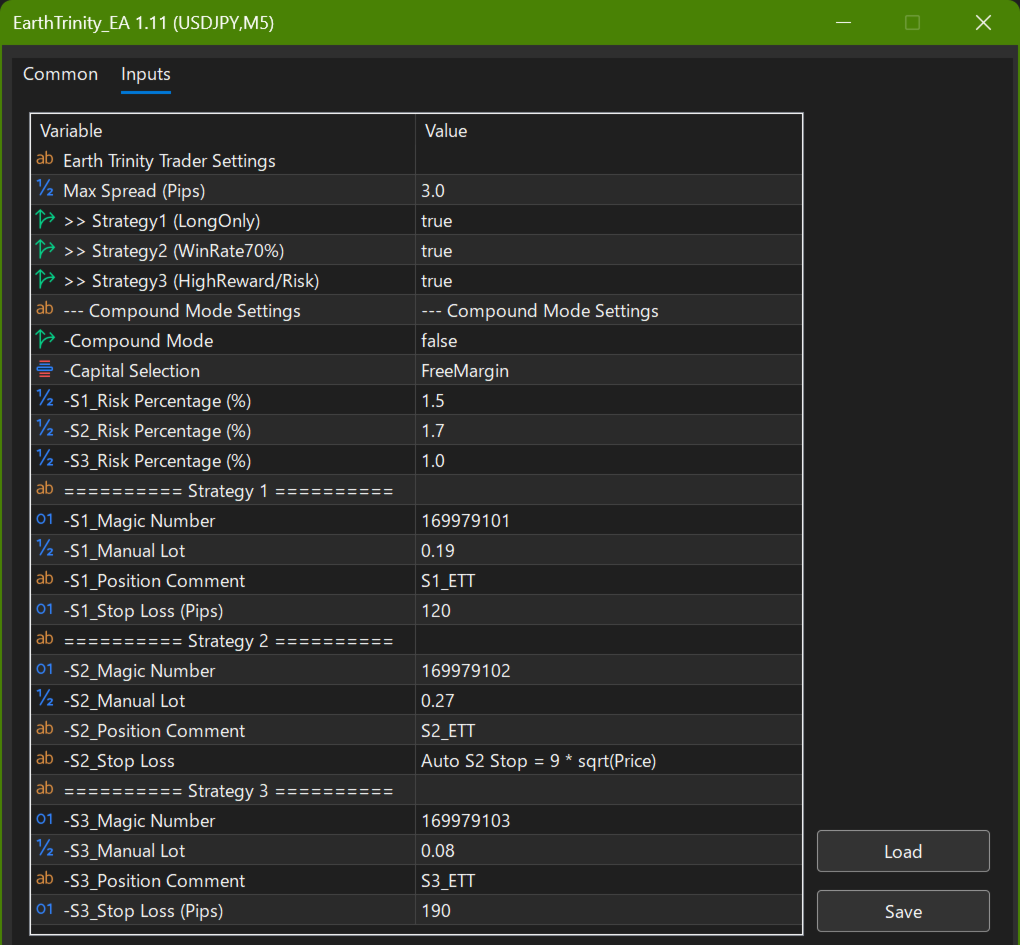Click the Load button
This screenshot has height=945, width=1020.
903,851
